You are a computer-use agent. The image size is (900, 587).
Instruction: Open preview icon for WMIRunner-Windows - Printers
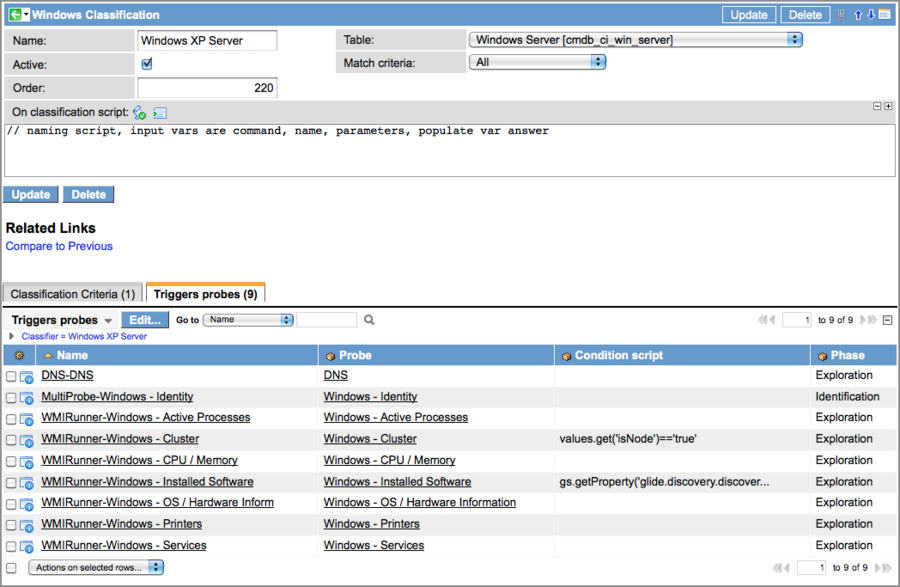coord(26,526)
